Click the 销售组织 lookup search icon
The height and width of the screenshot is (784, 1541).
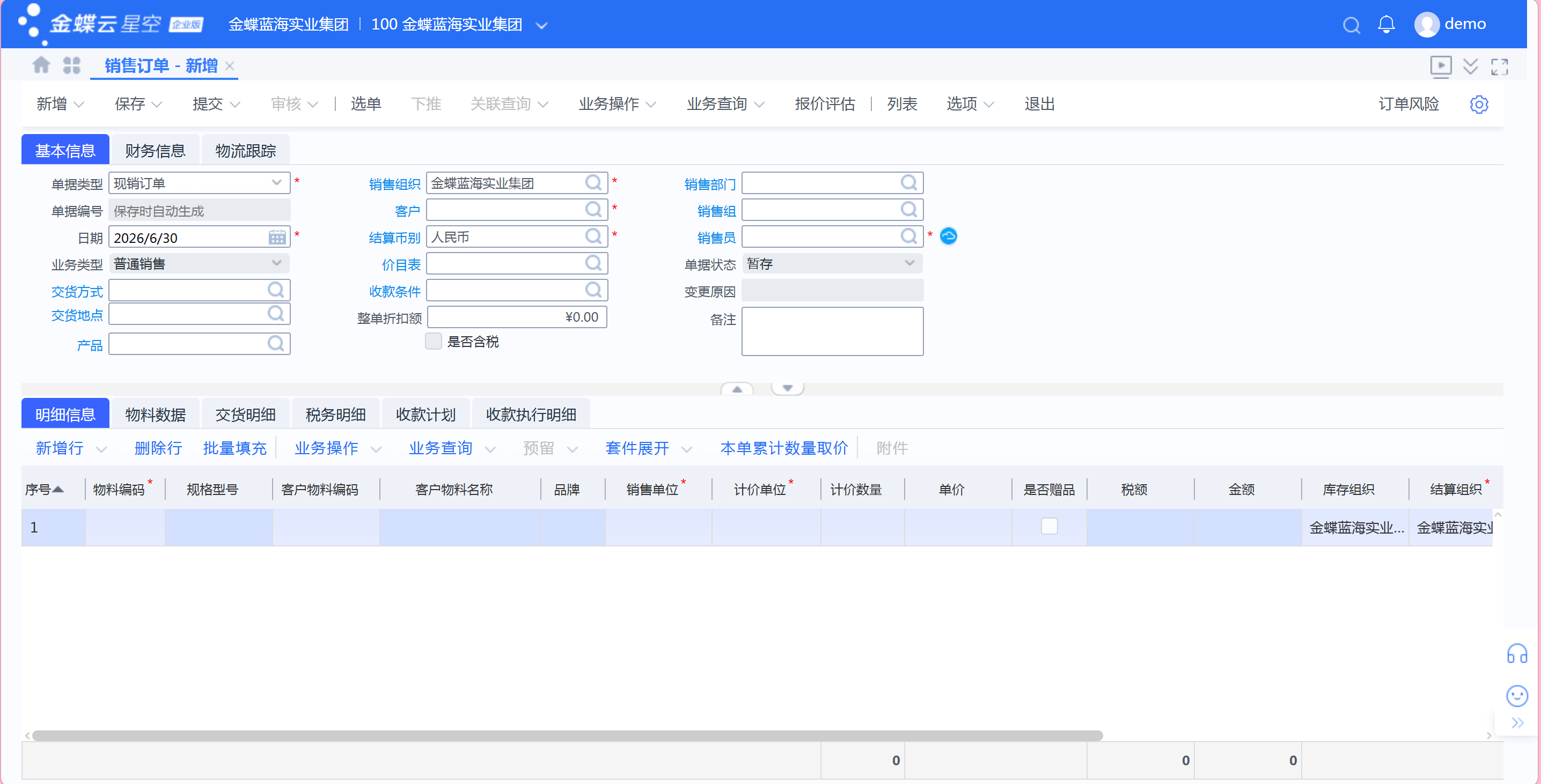tap(593, 182)
